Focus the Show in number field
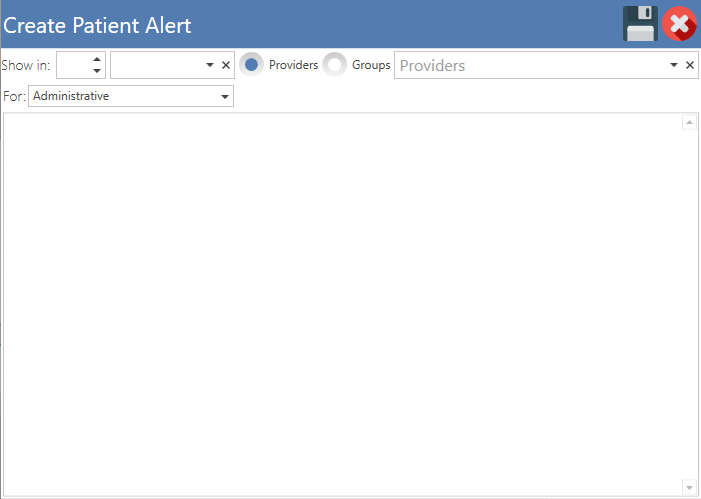 74,65
